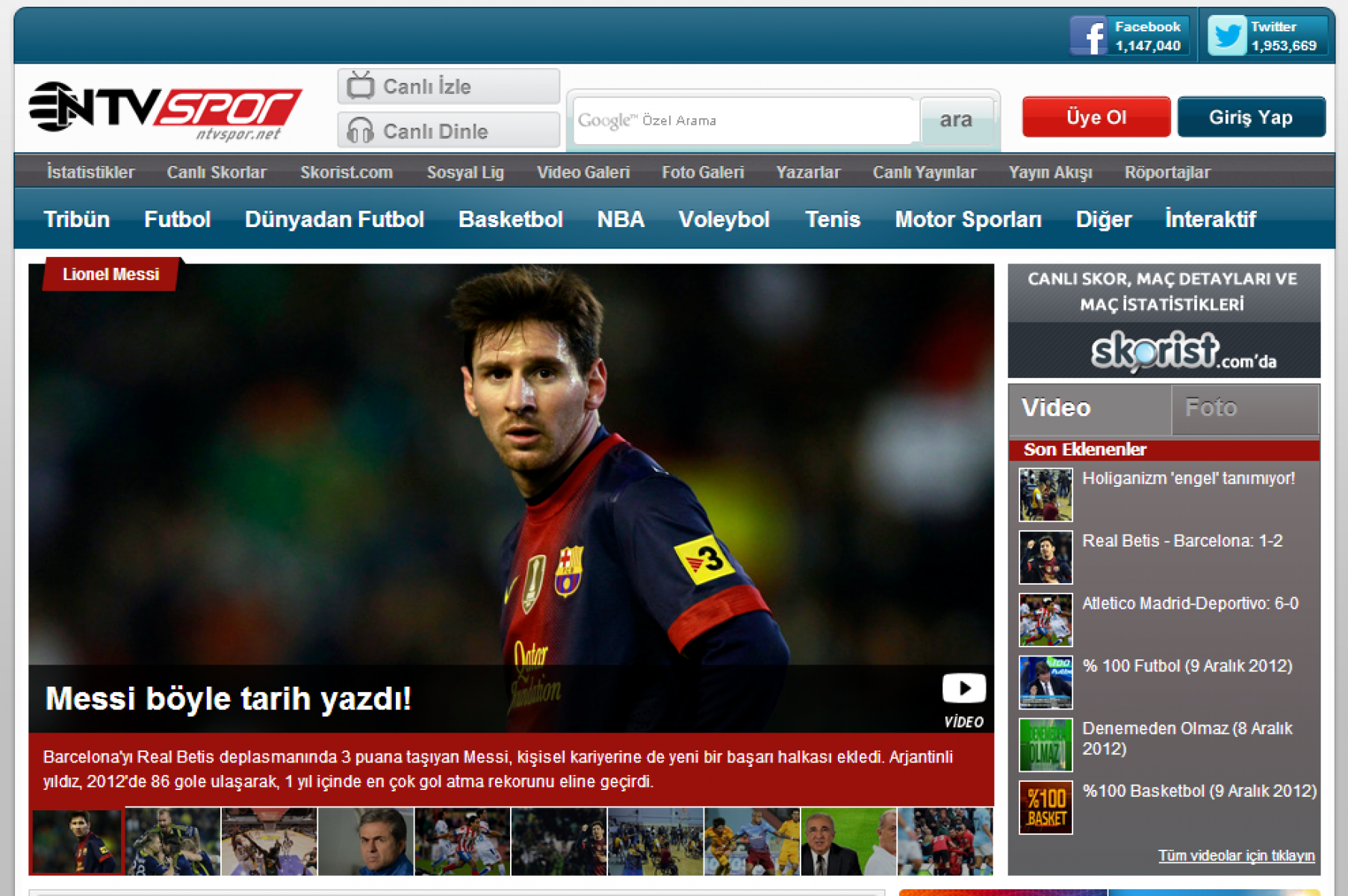Open the Futbol menu
The height and width of the screenshot is (896, 1348).
pyautogui.click(x=177, y=220)
